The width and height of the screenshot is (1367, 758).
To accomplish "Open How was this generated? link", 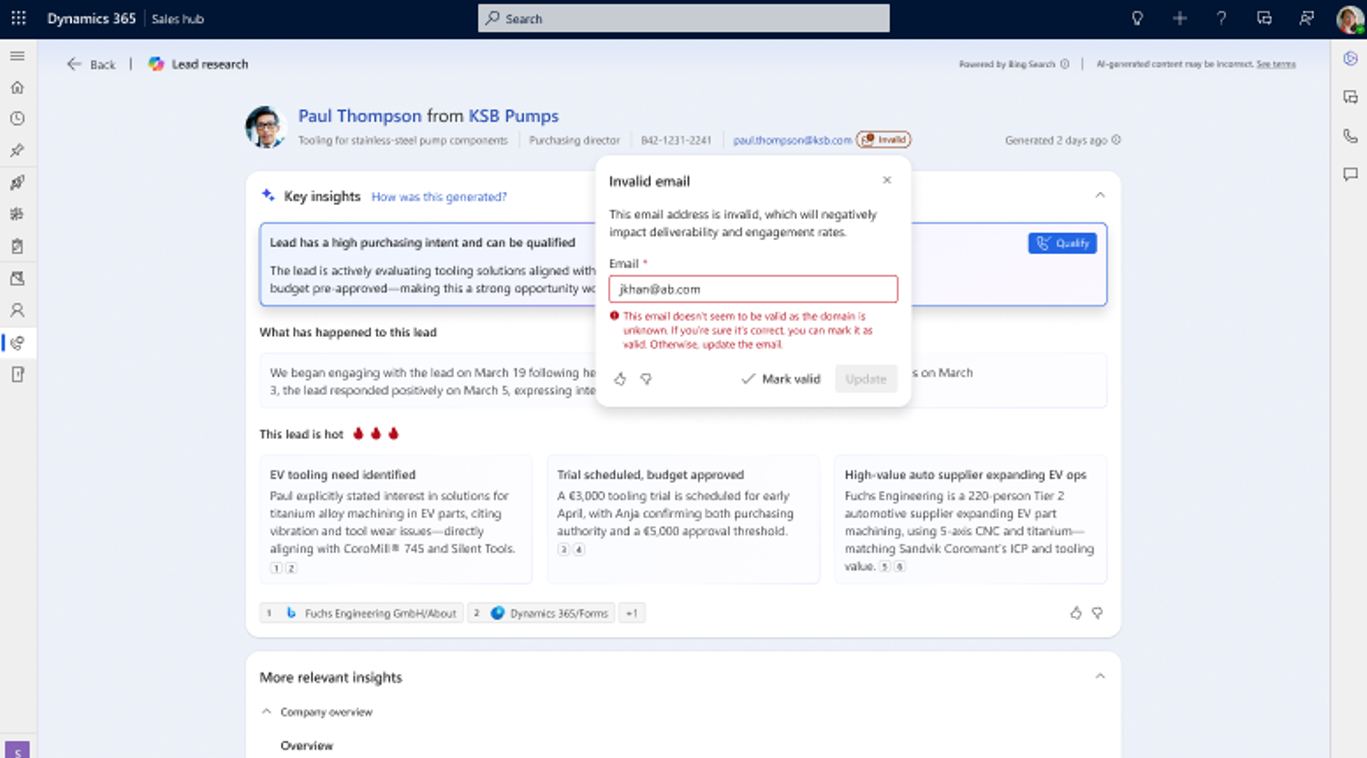I will 439,197.
